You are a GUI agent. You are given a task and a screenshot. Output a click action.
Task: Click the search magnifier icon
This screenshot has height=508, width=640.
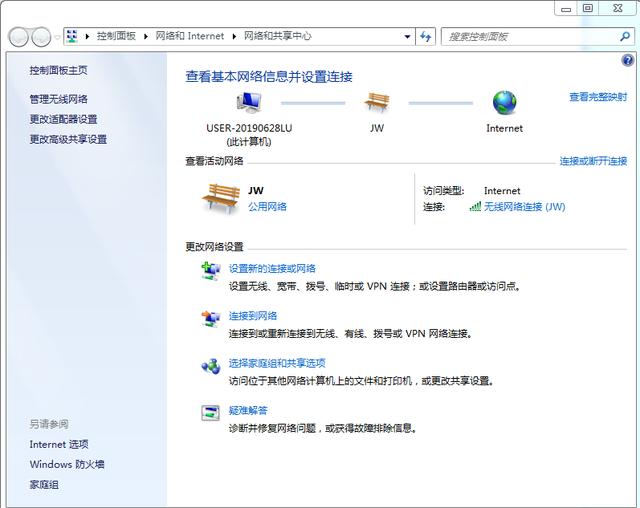pyautogui.click(x=624, y=37)
